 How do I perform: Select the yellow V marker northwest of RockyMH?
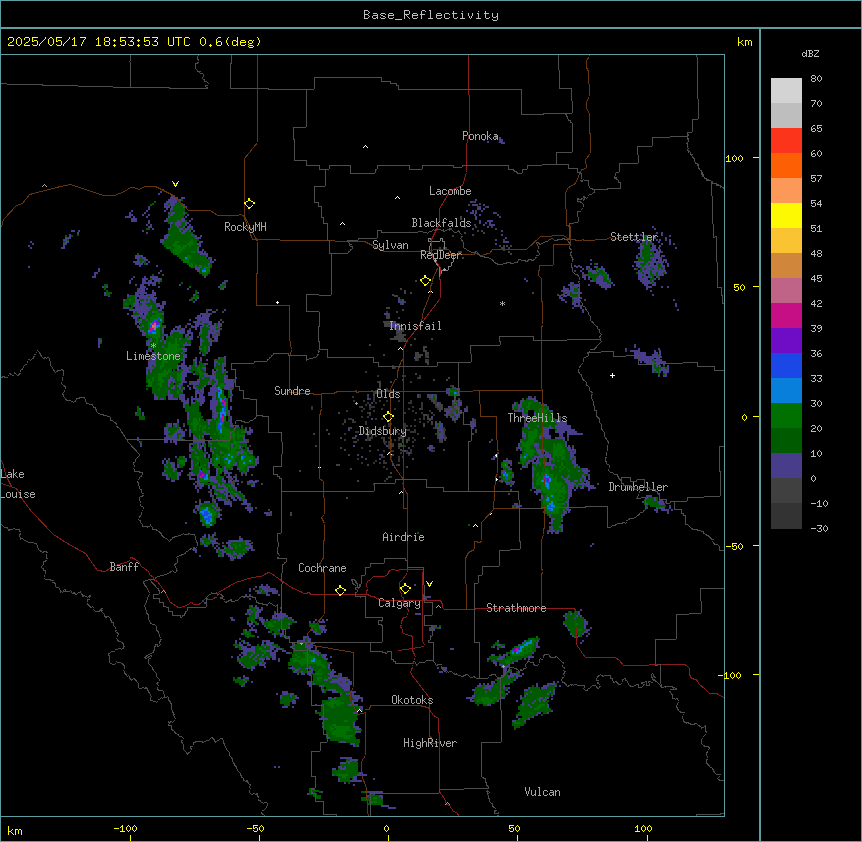tap(175, 184)
